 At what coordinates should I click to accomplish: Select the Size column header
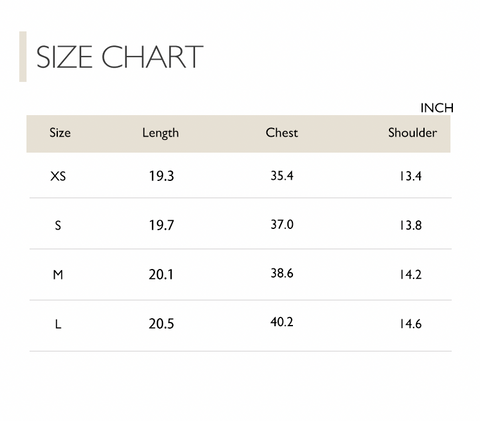pyautogui.click(x=60, y=133)
